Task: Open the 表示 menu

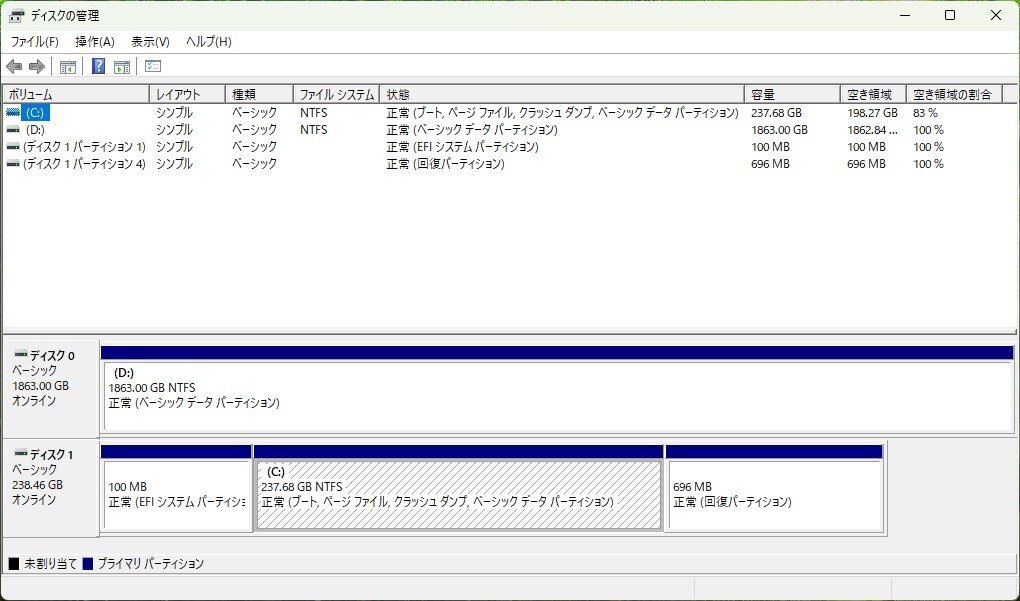Action: tap(149, 41)
